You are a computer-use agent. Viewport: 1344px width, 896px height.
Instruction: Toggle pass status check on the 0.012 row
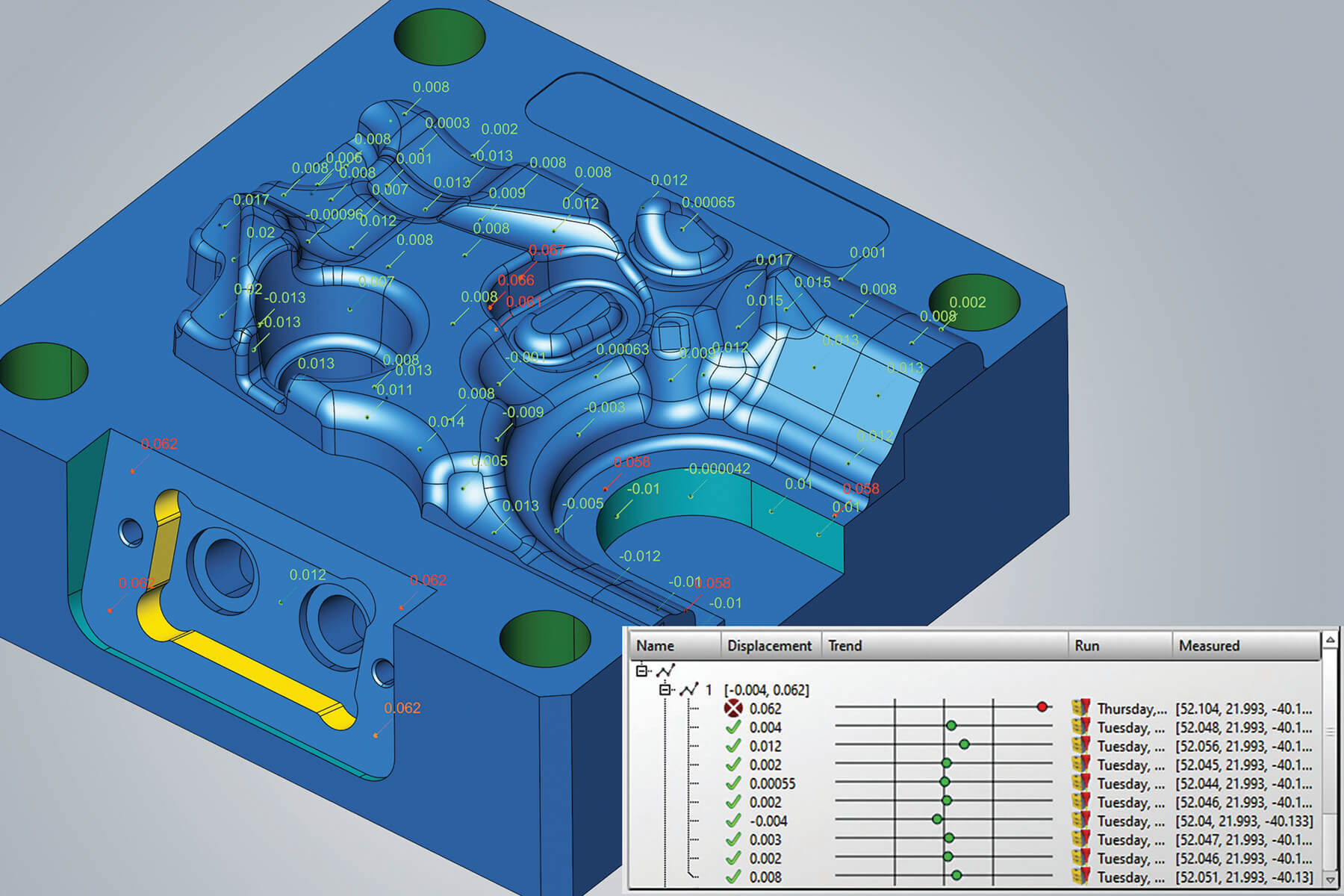coord(732,744)
